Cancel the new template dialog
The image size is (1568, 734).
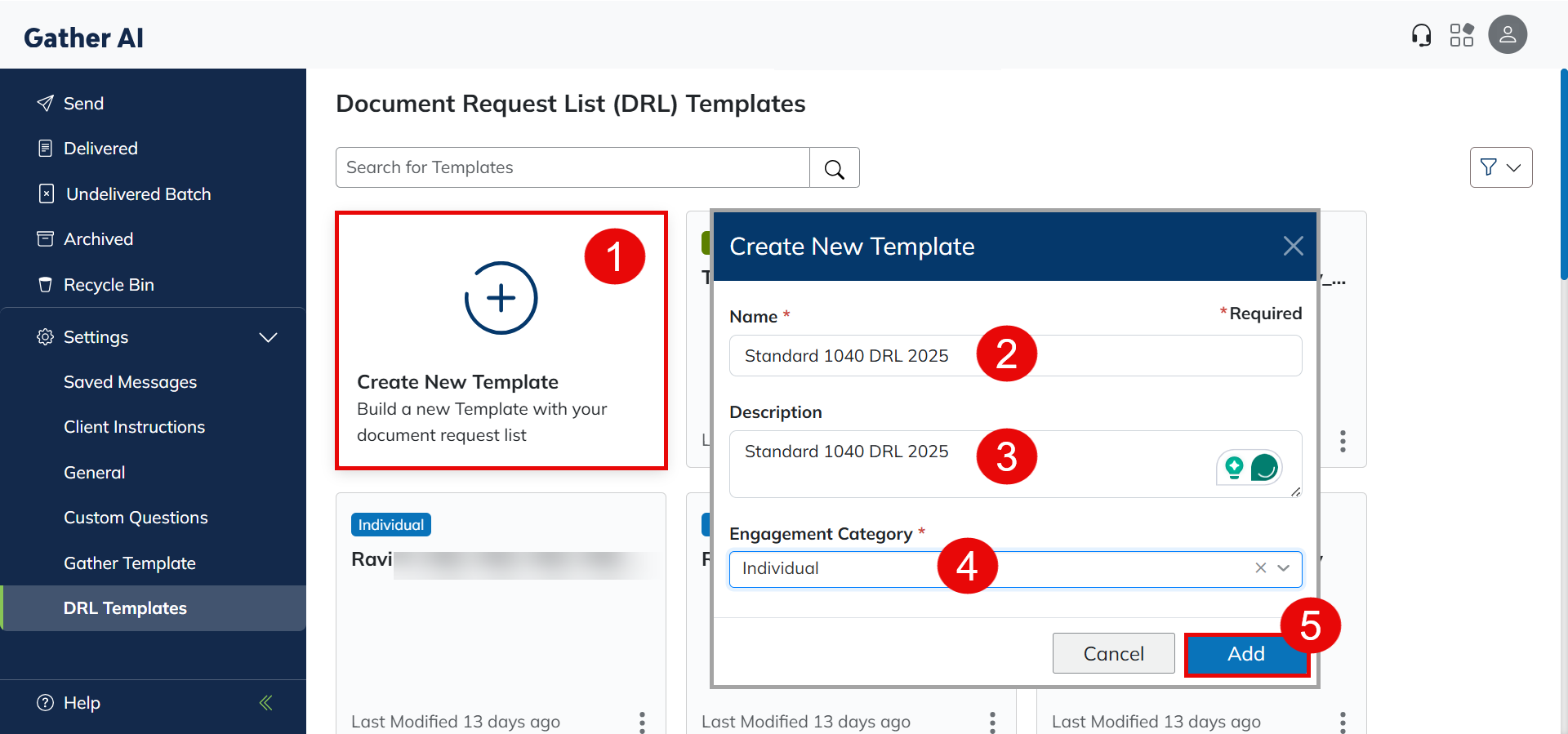[x=1113, y=653]
